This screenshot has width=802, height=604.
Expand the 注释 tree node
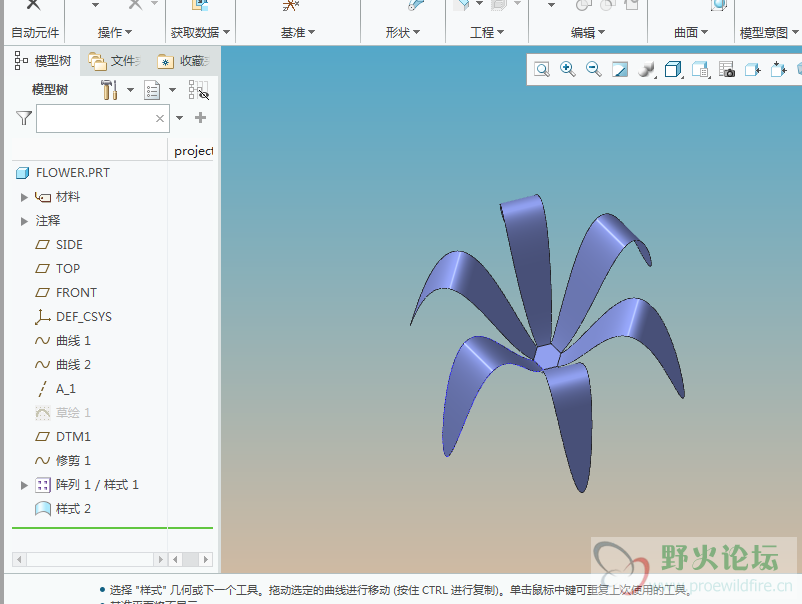tap(24, 221)
